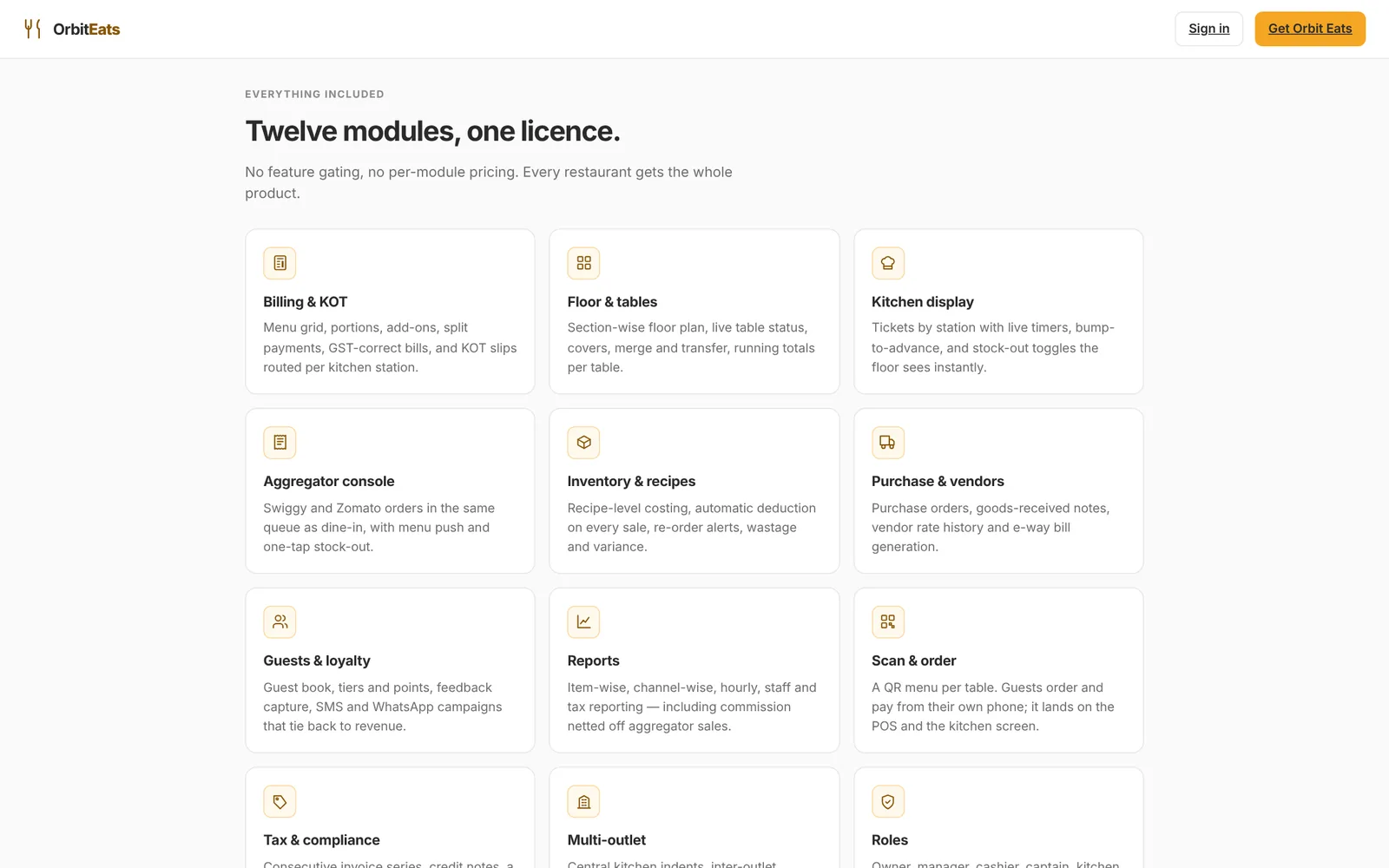
Task: Click the 'Recipe-level costing' description text
Action: click(692, 527)
